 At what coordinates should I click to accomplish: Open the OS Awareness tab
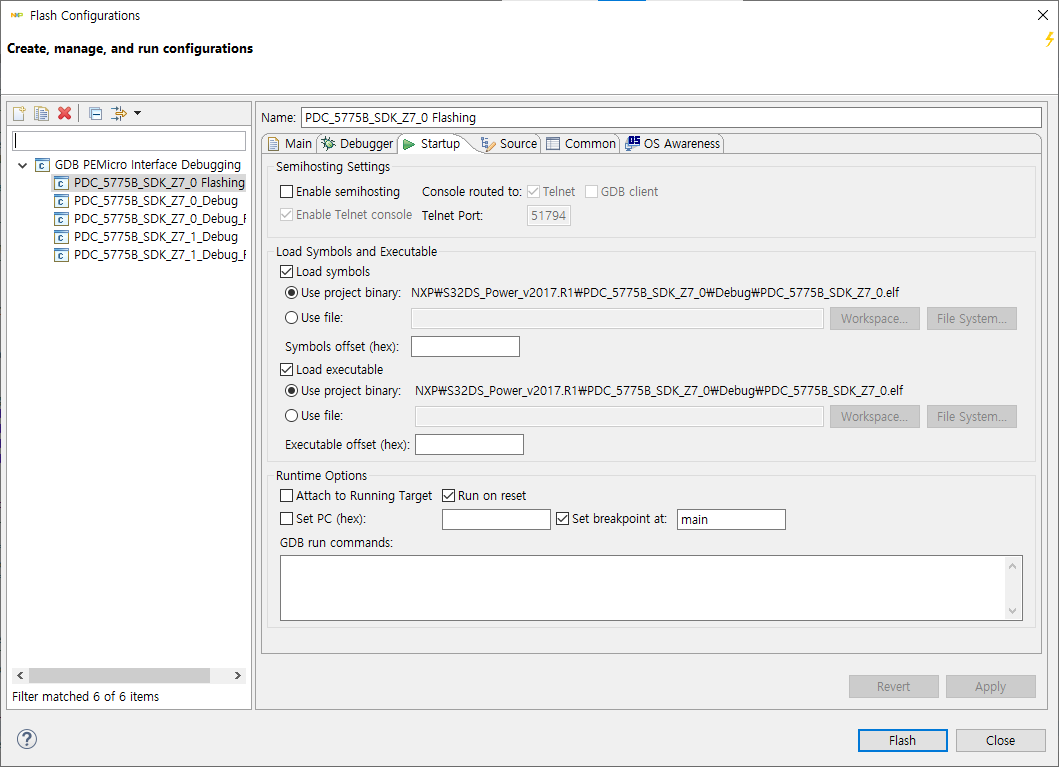[673, 144]
